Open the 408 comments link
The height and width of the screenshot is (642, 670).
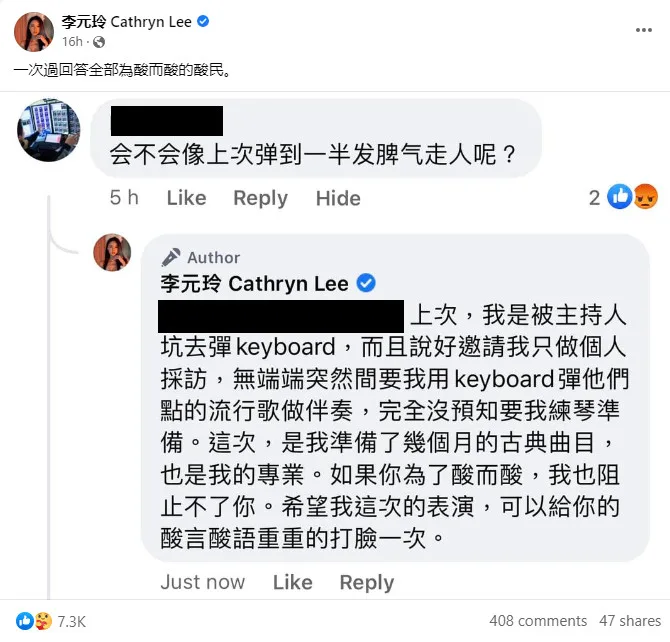pos(538,621)
